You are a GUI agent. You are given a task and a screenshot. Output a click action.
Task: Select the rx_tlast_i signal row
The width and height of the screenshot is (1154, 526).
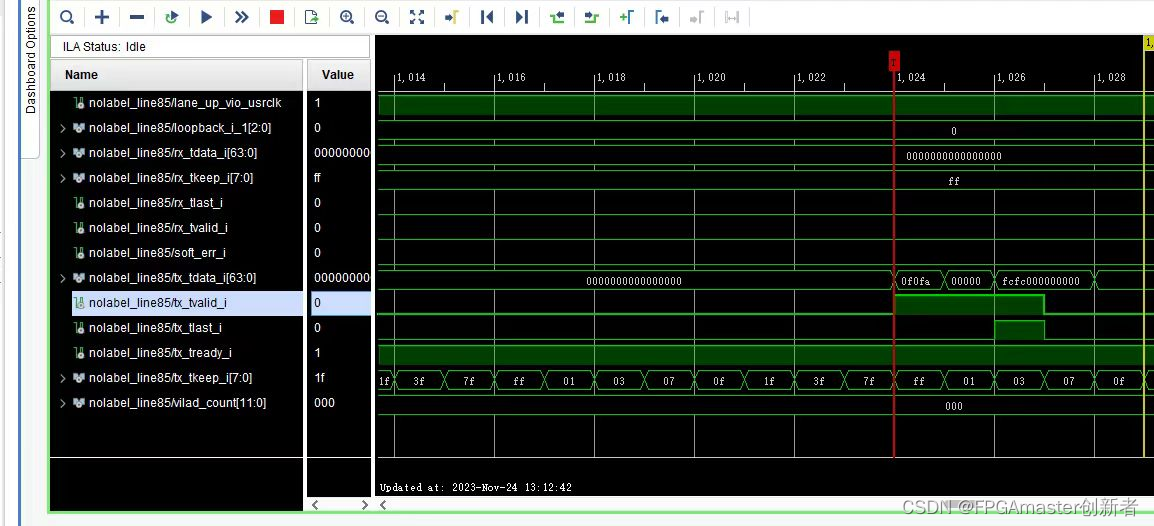(155, 203)
